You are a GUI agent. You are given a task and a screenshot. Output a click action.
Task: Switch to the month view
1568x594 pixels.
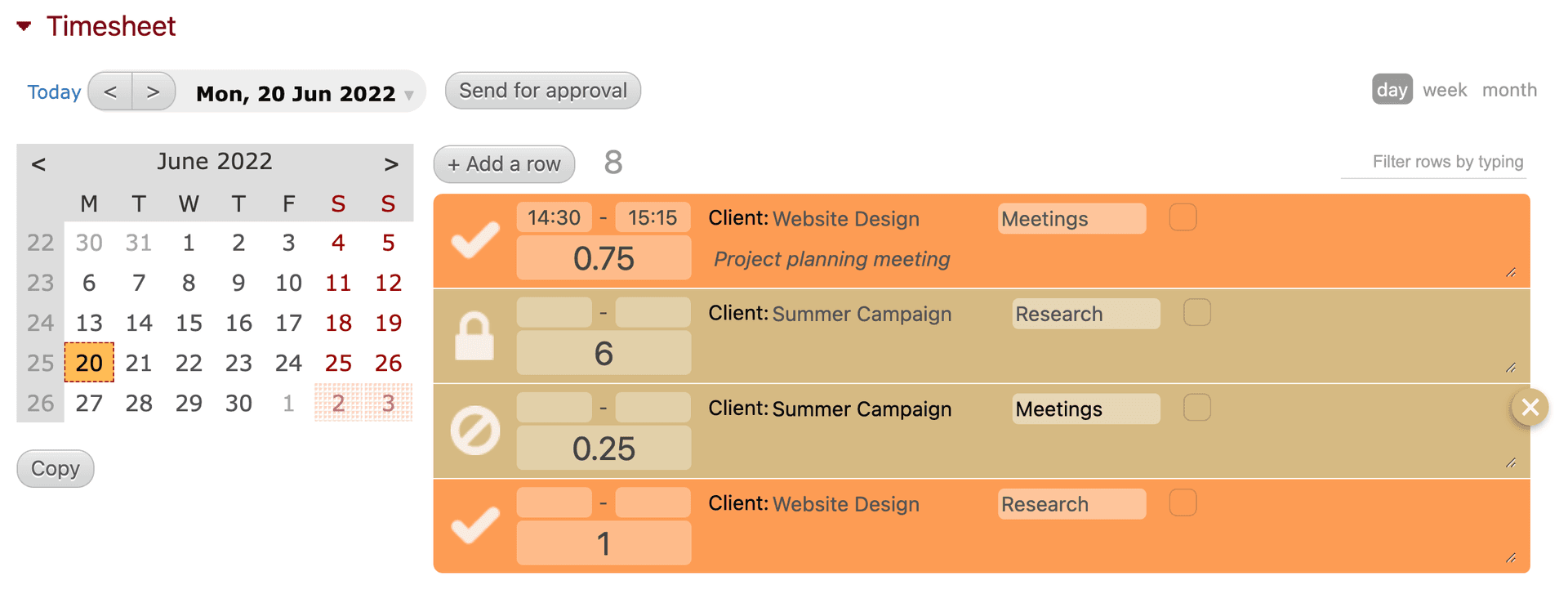(x=1509, y=90)
